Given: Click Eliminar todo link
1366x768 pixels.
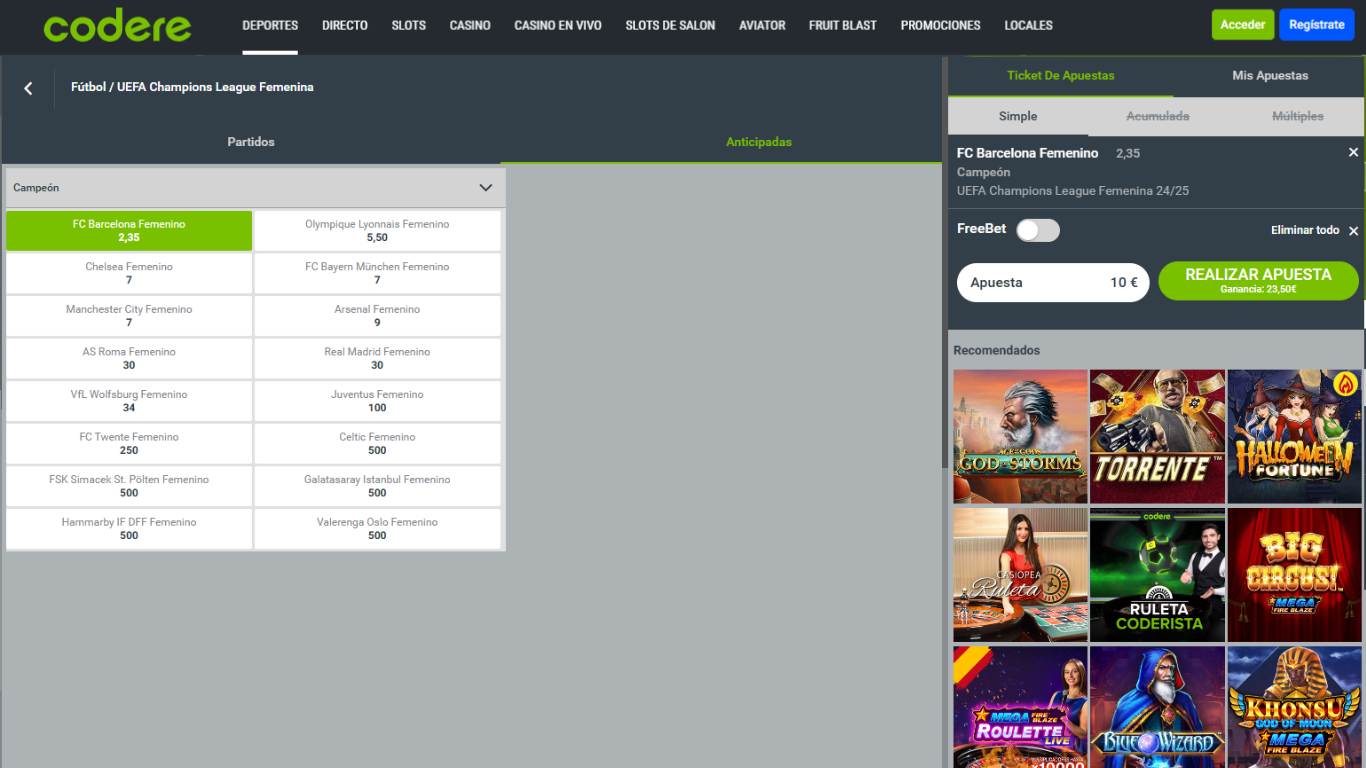Looking at the screenshot, I should tap(1305, 230).
